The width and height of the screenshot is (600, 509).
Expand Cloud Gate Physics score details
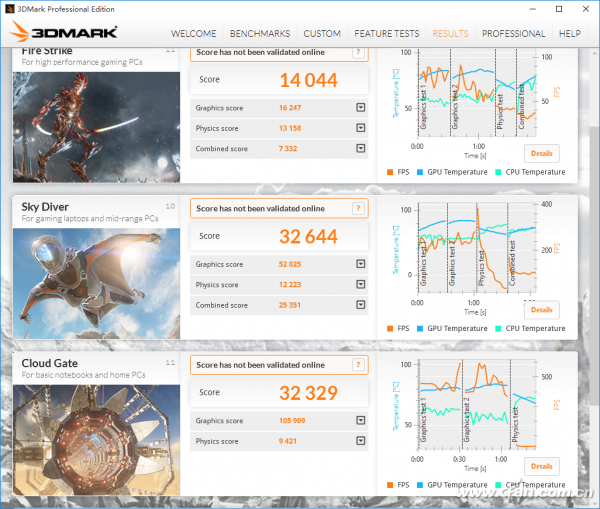(x=360, y=441)
